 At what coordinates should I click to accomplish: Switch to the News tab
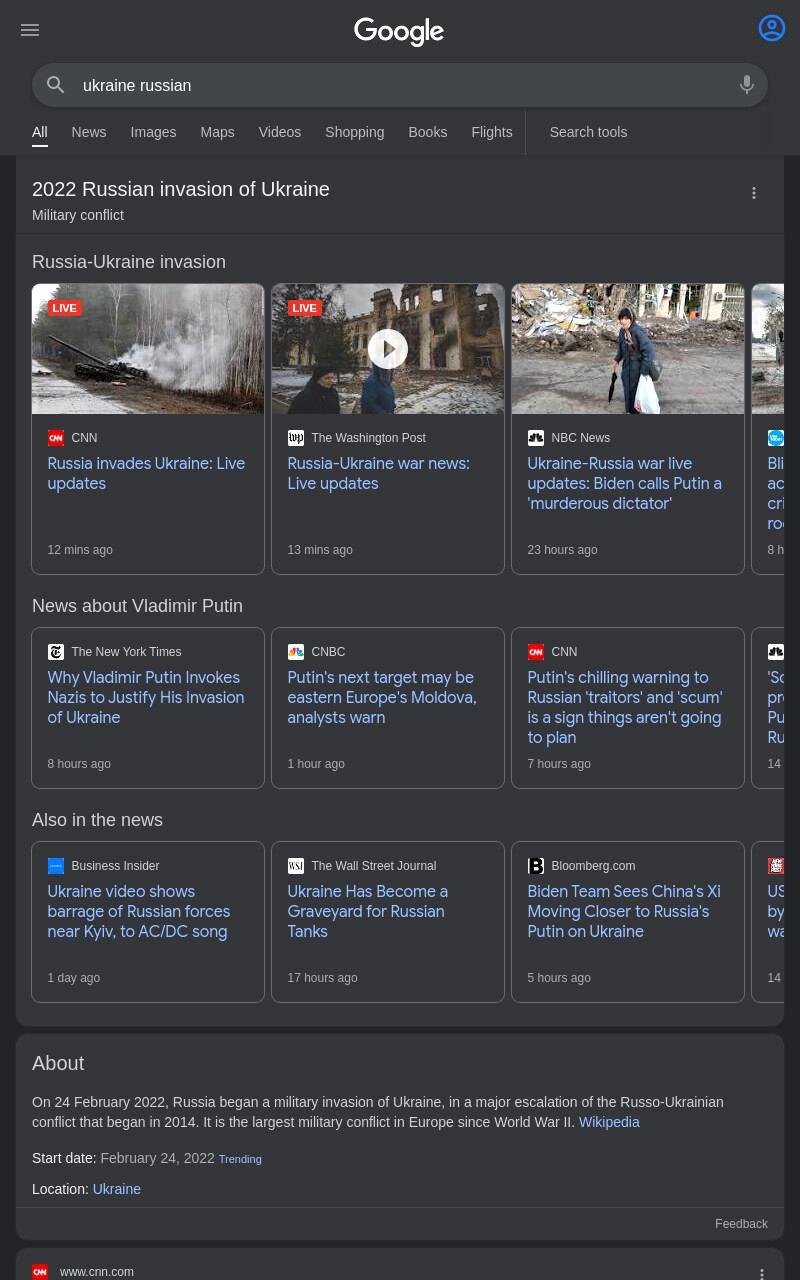(x=89, y=132)
